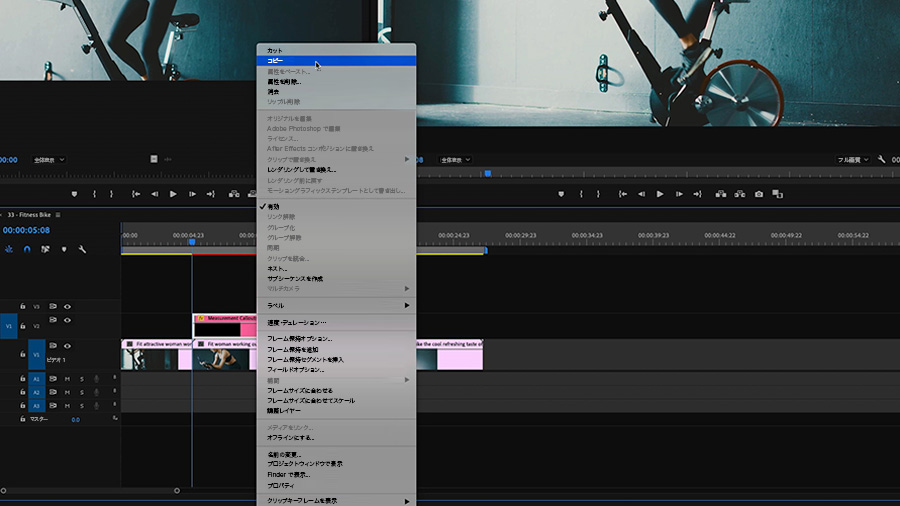The height and width of the screenshot is (506, 900).
Task: Toggle linked selection icon in timeline
Action: coord(45,250)
